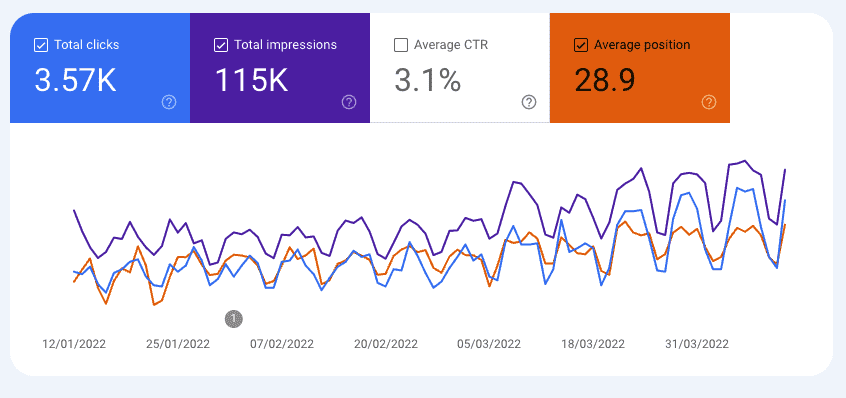
Task: Click the 07/02/2022 date axis label
Action: coord(282,344)
